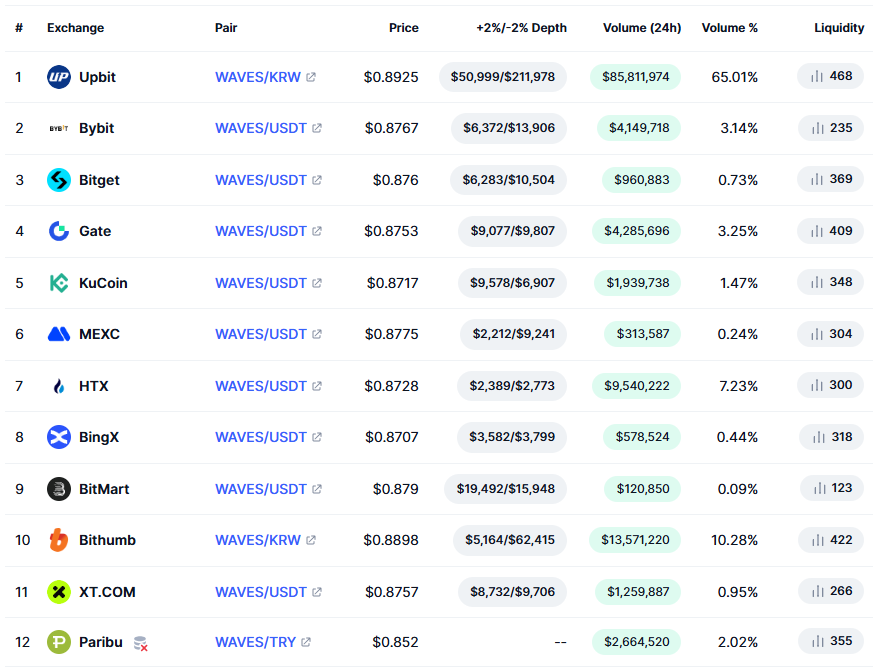Click external link icon in Bybit row
This screenshot has height=670, width=873.
pyautogui.click(x=317, y=129)
